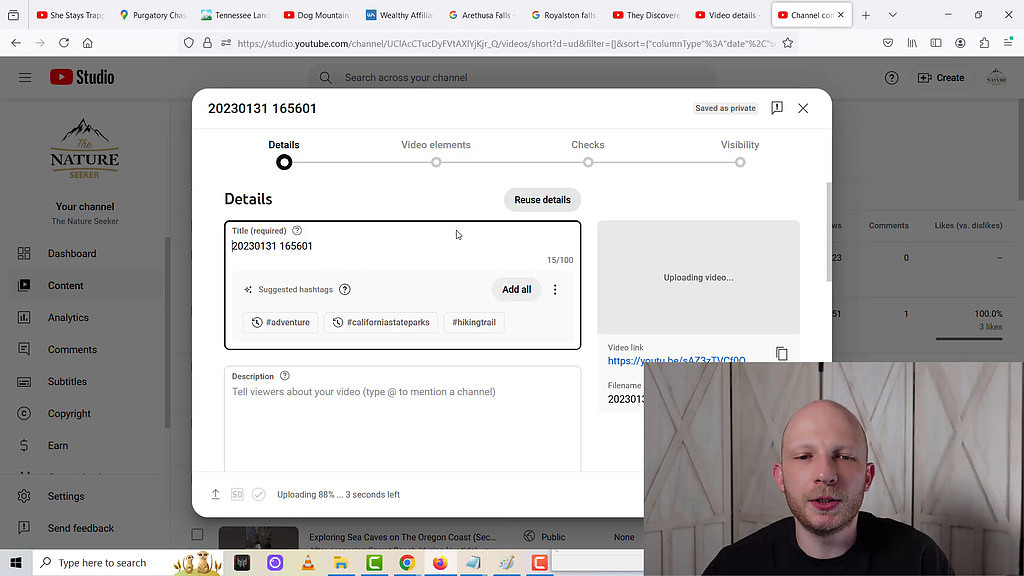This screenshot has width=1024, height=576.
Task: Bookmark this page with the star icon
Action: [788, 43]
